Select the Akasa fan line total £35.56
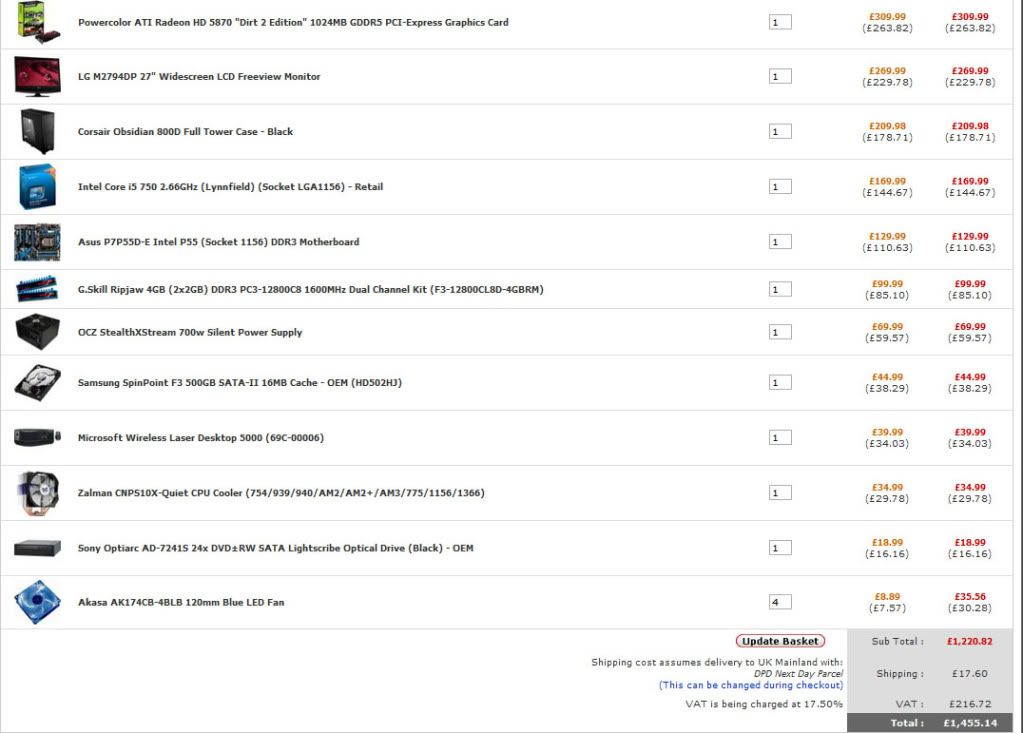Viewport: 1023px width, 733px height. coord(970,597)
